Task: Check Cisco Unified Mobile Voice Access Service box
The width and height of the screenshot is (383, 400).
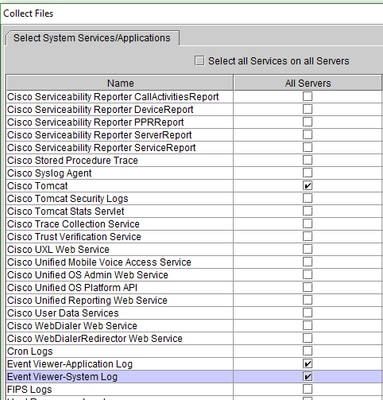Action: click(x=308, y=262)
